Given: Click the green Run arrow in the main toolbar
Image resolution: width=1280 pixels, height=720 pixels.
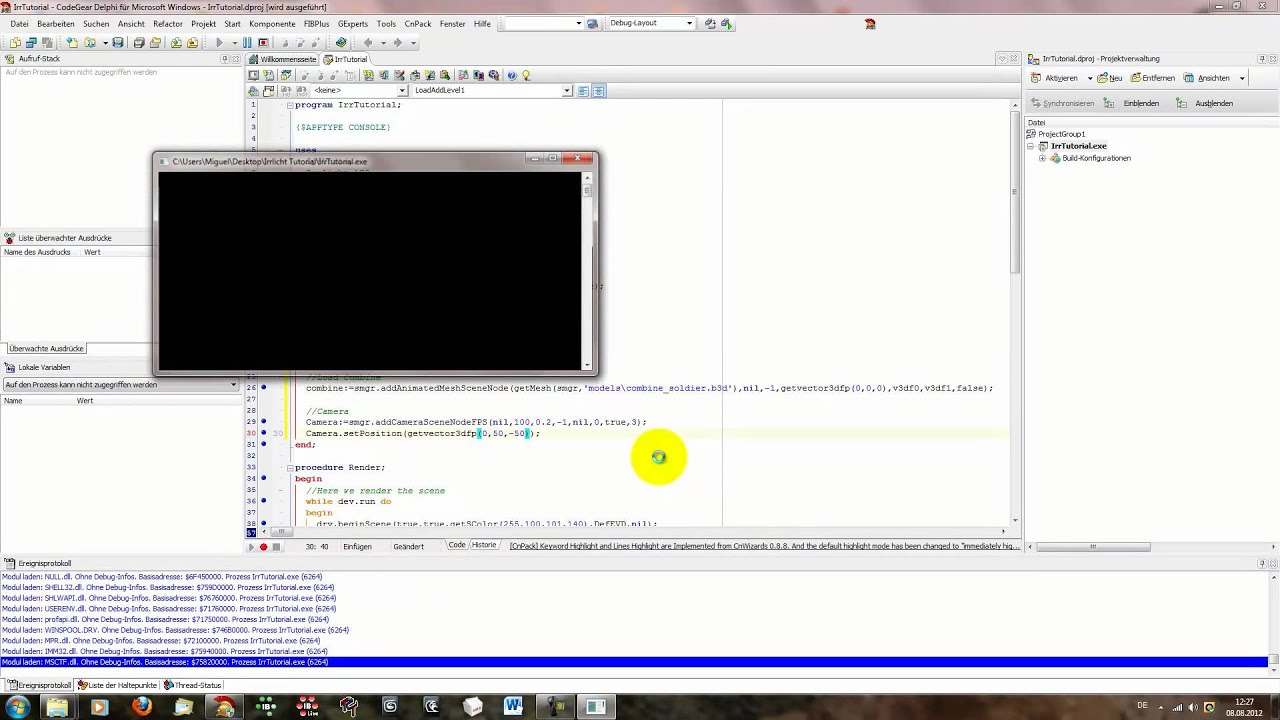Looking at the screenshot, I should pos(219,43).
